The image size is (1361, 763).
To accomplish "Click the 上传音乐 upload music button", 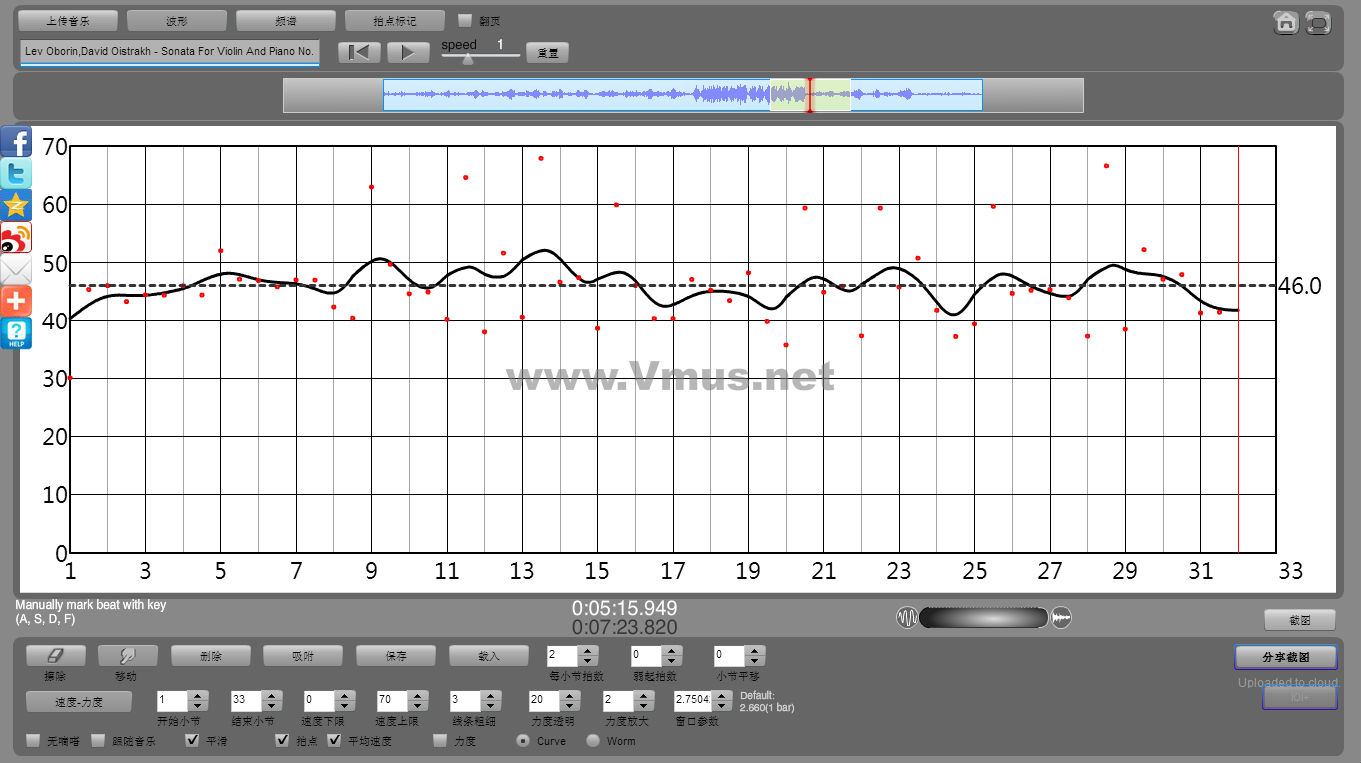I will click(x=68, y=21).
